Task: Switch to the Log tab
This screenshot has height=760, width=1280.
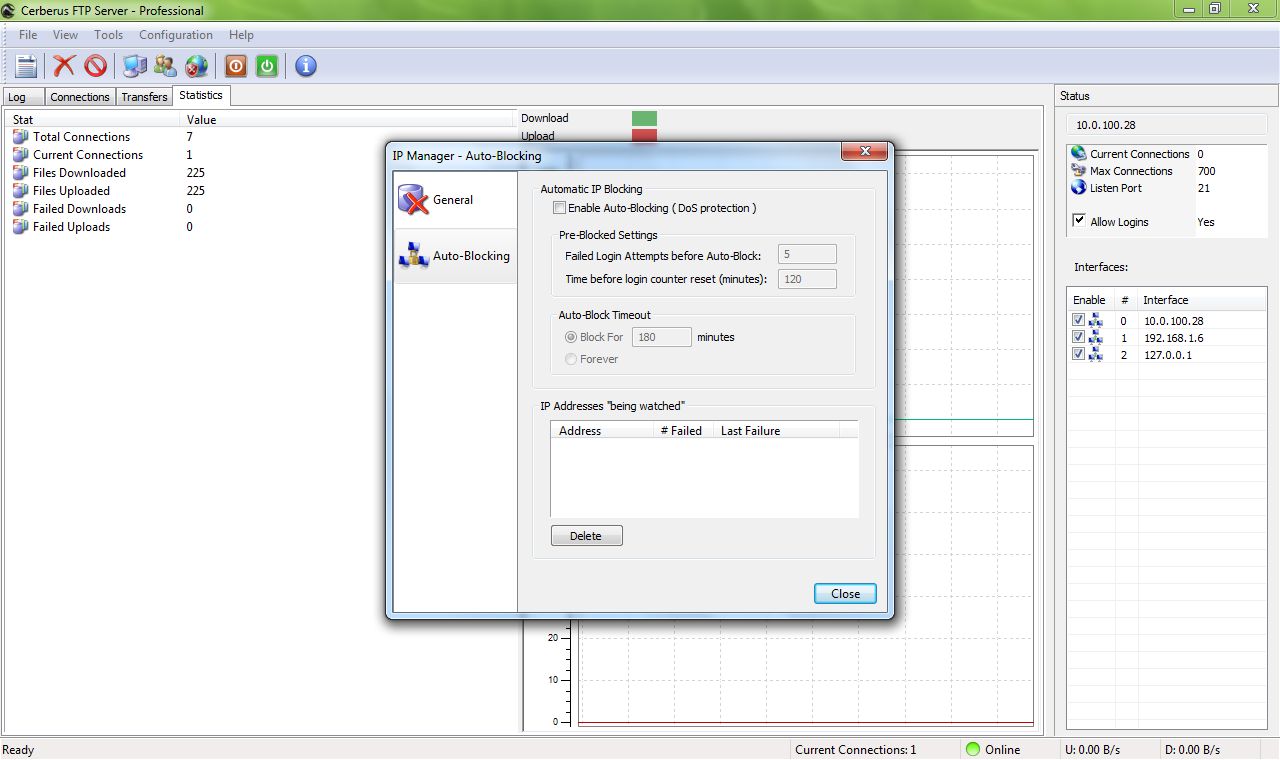Action: pyautogui.click(x=23, y=97)
